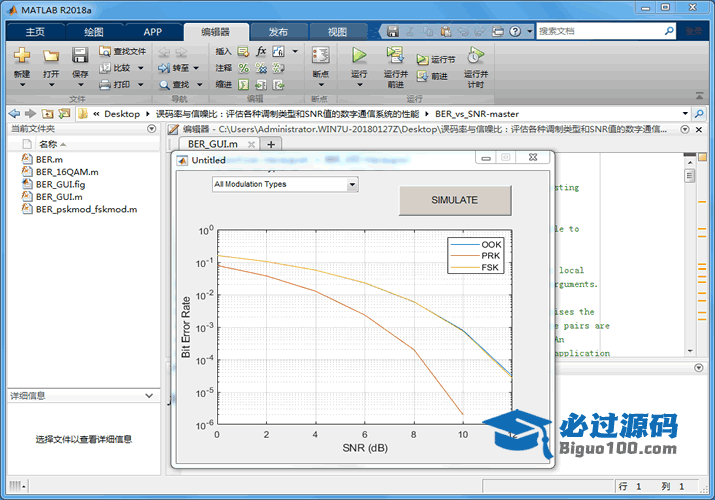Click the decrease indent icon

click(278, 85)
